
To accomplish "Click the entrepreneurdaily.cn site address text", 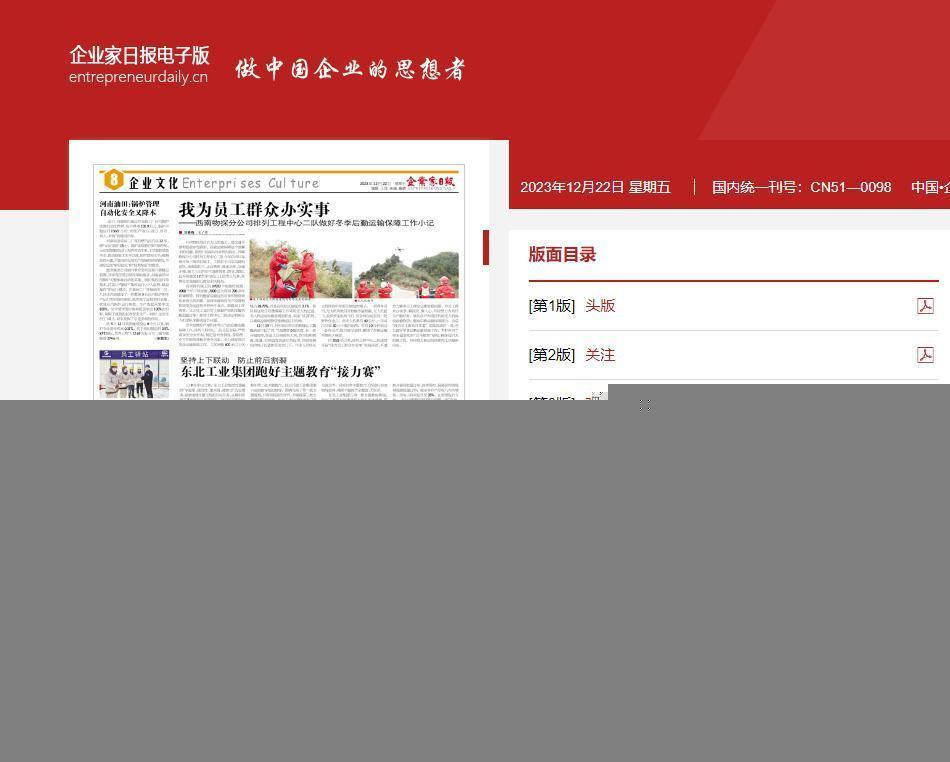I will click(138, 77).
